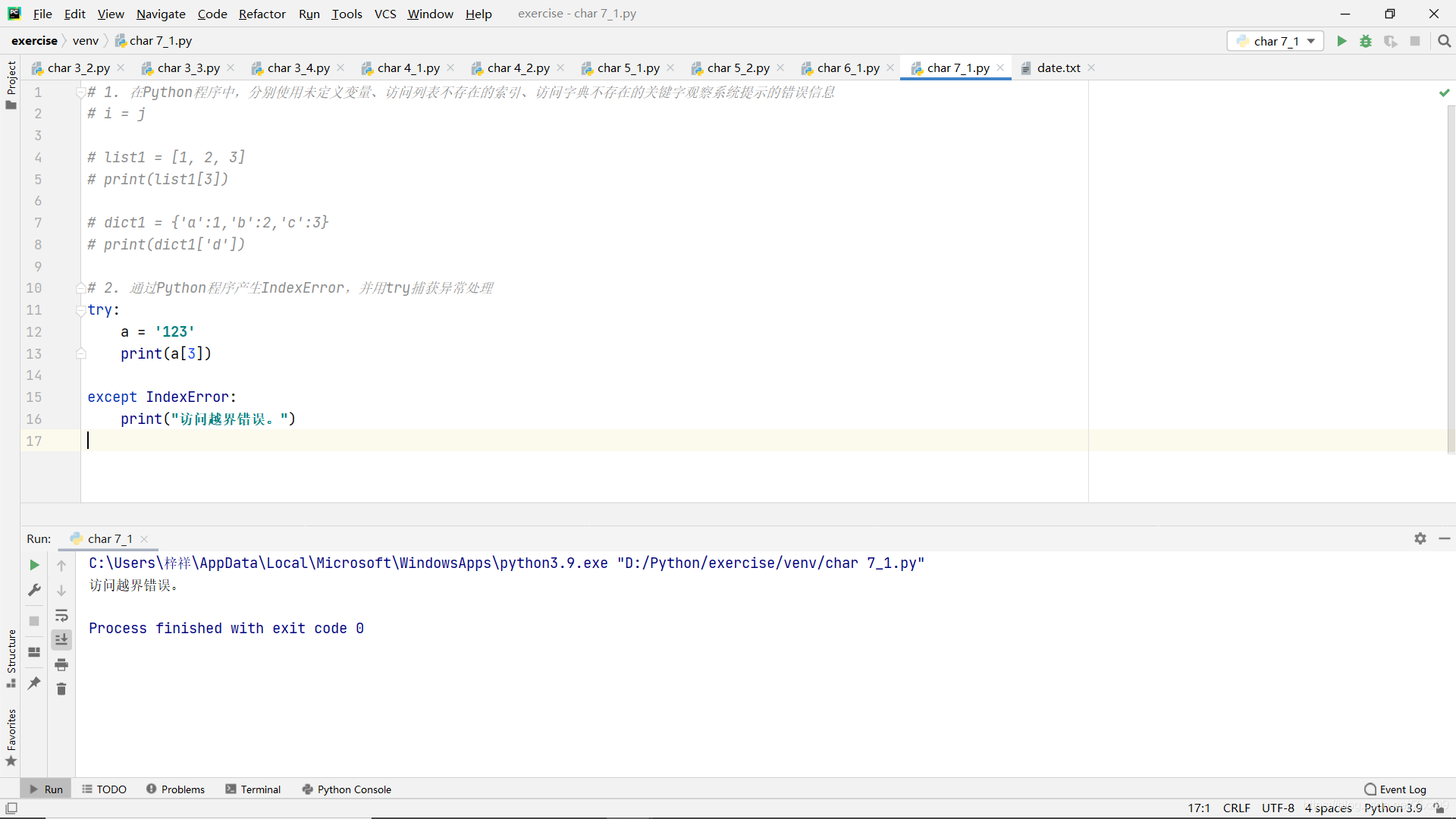The height and width of the screenshot is (819, 1456).
Task: Open Search Everywhere magnifier icon
Action: pos(1444,41)
